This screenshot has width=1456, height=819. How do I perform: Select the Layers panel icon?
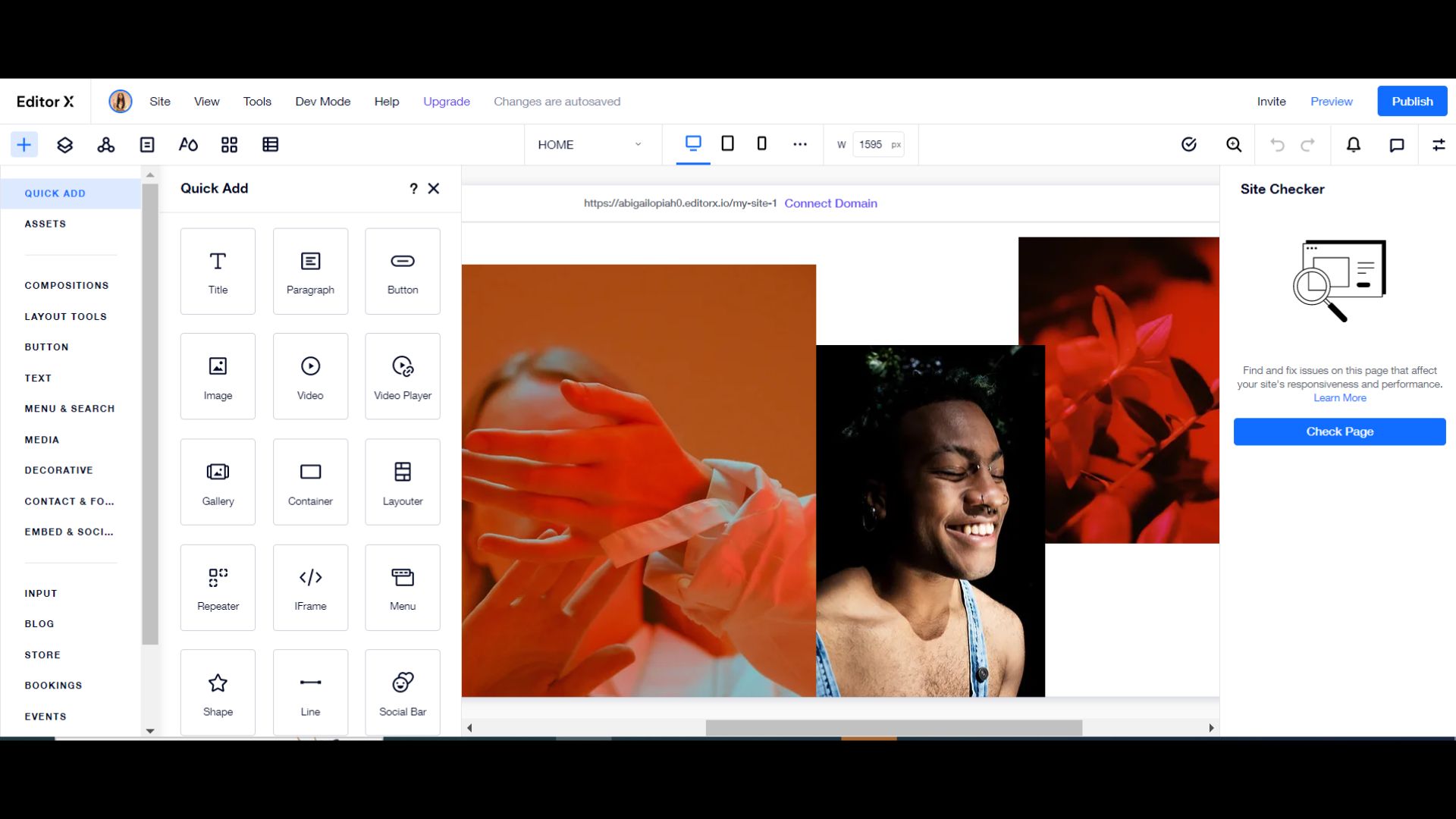point(65,145)
